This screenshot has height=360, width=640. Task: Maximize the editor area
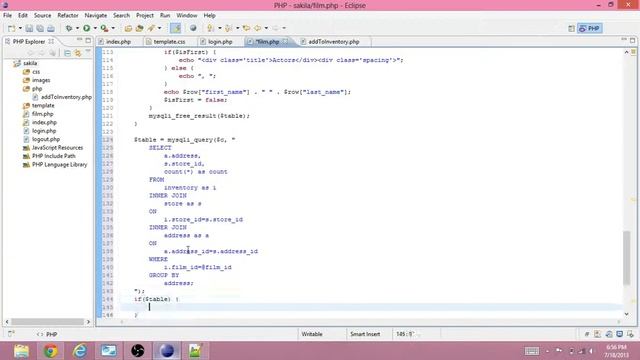632,40
